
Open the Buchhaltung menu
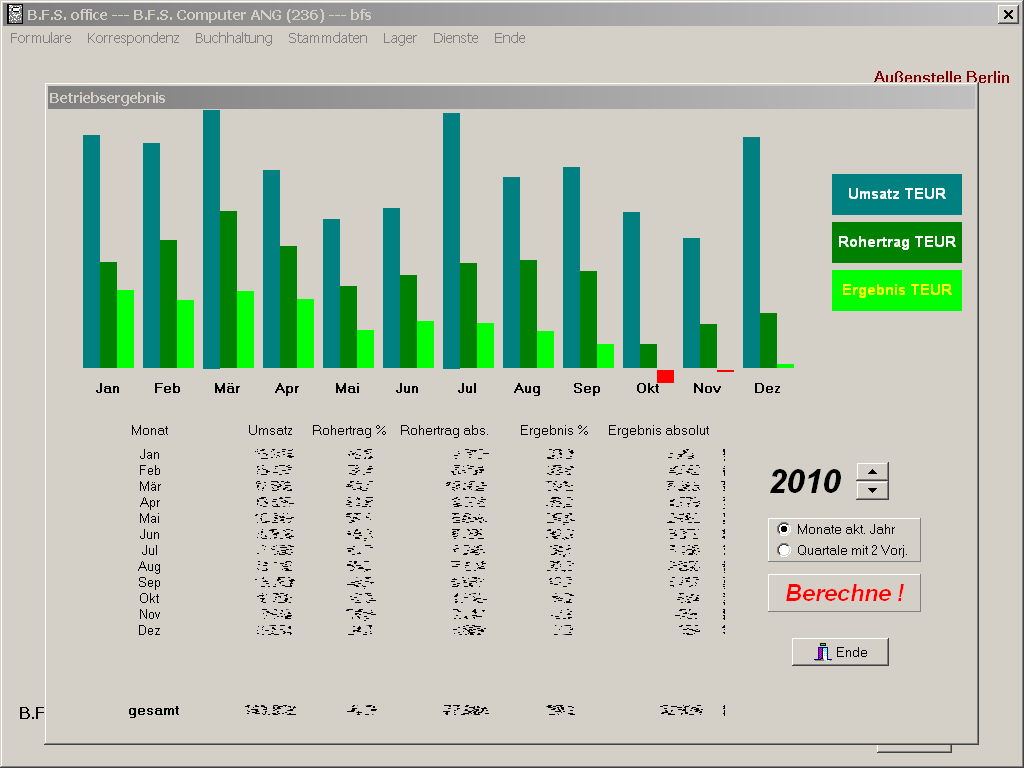pyautogui.click(x=233, y=38)
